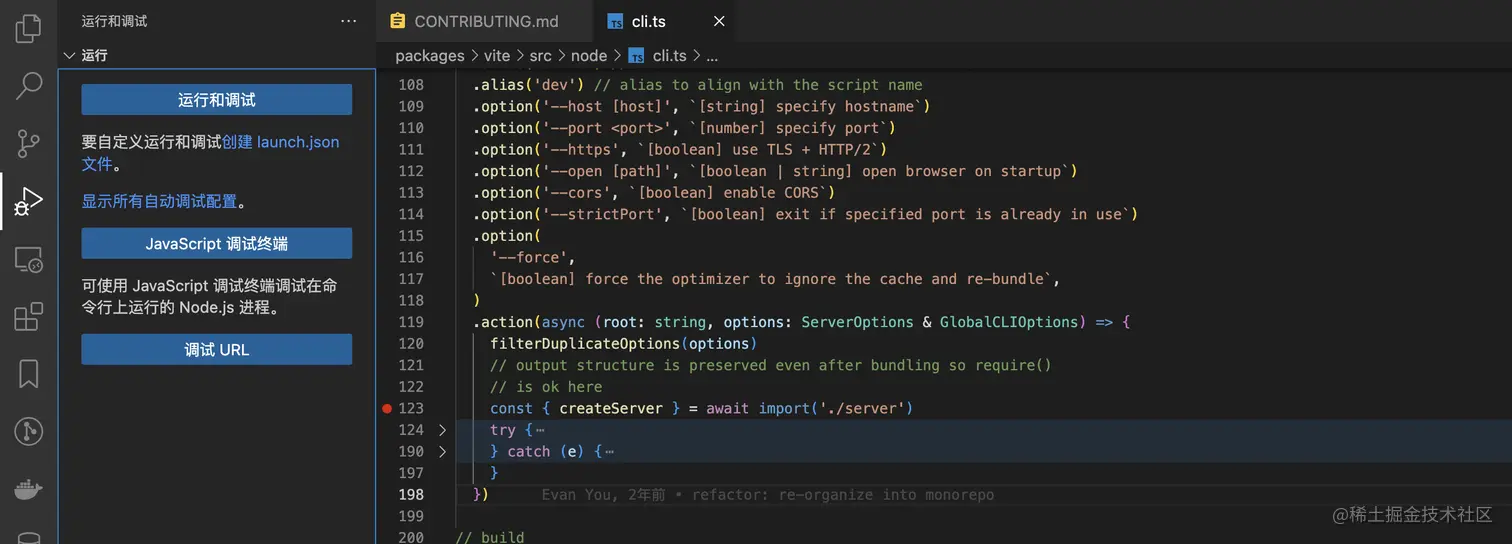The image size is (1512, 544).
Task: Click the '--https' option string on line 111
Action: point(585,150)
